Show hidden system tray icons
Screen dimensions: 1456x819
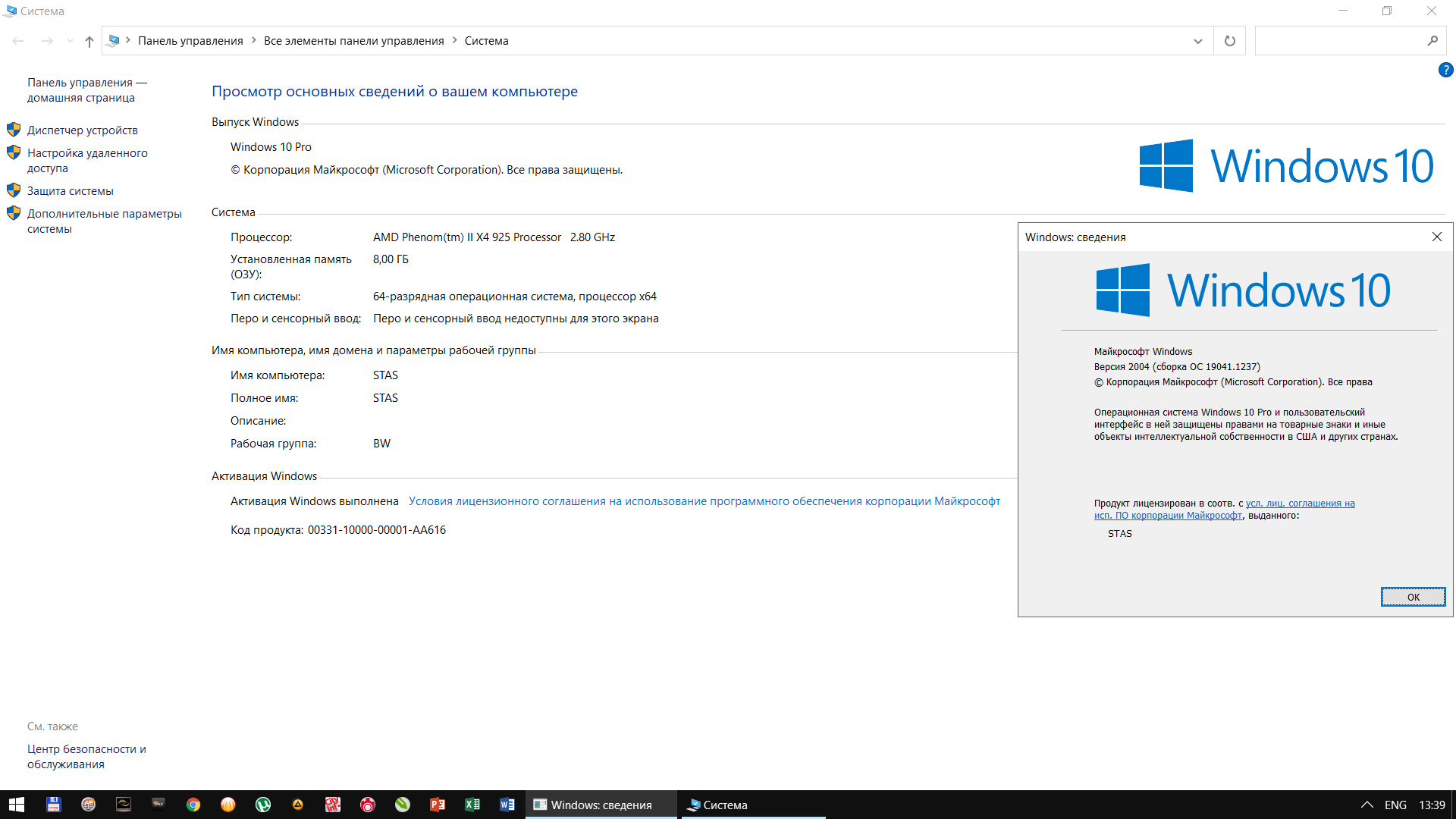point(1367,805)
